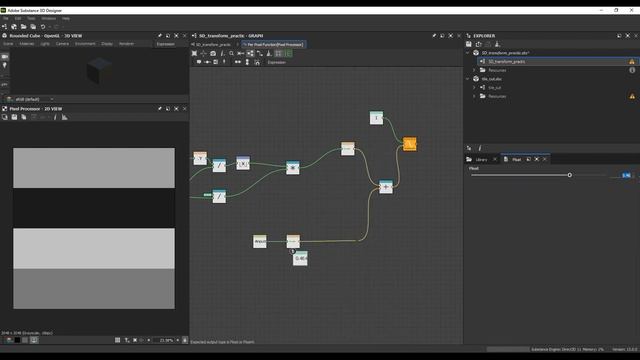Toggle the green grid icon in graph toolbar
This screenshot has width=640, height=360.
[289, 53]
